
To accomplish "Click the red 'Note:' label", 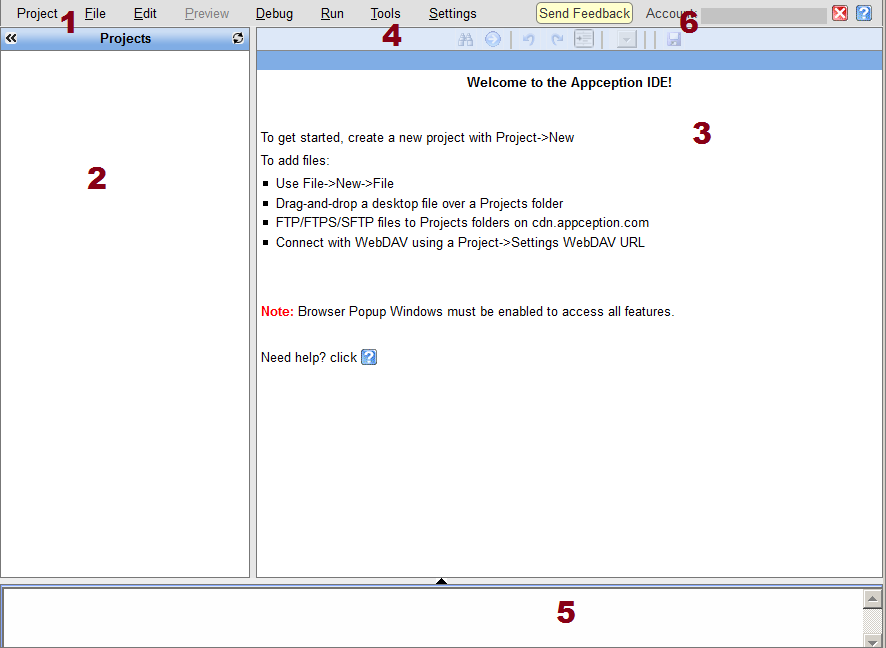I will [x=277, y=311].
